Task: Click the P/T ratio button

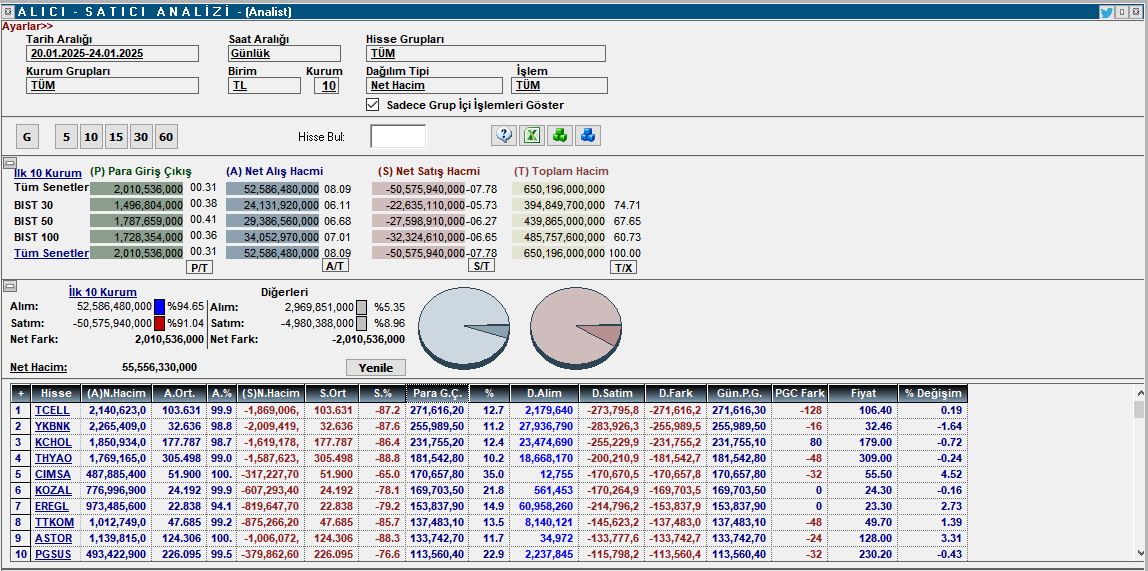Action: 201,268
